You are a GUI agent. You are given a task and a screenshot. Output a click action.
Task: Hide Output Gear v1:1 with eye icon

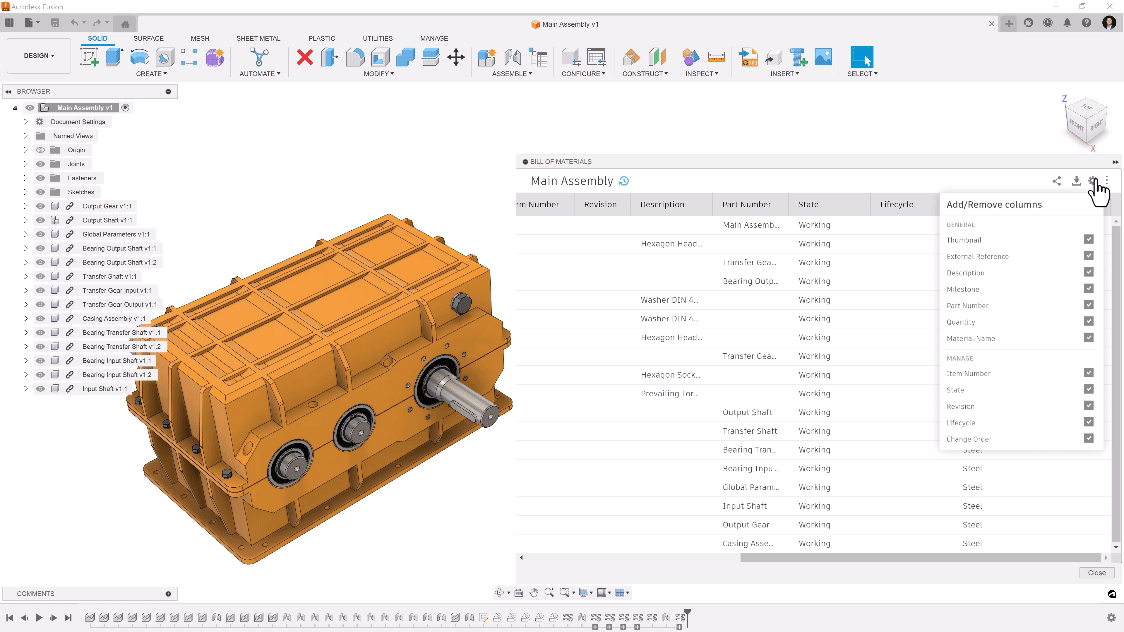pyautogui.click(x=41, y=206)
